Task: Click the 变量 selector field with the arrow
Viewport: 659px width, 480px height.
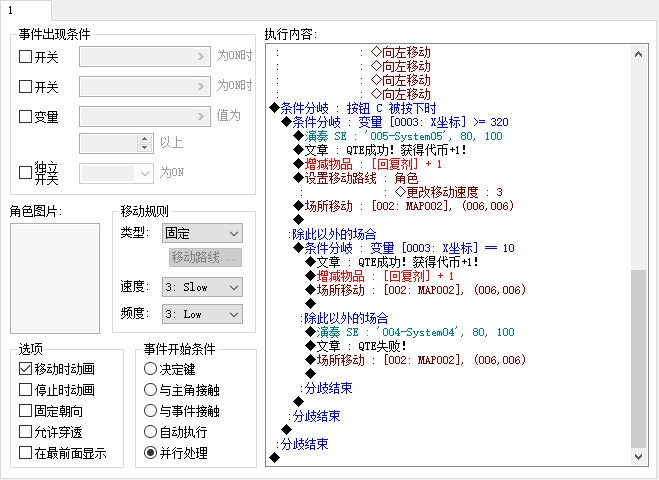Action: [145, 116]
